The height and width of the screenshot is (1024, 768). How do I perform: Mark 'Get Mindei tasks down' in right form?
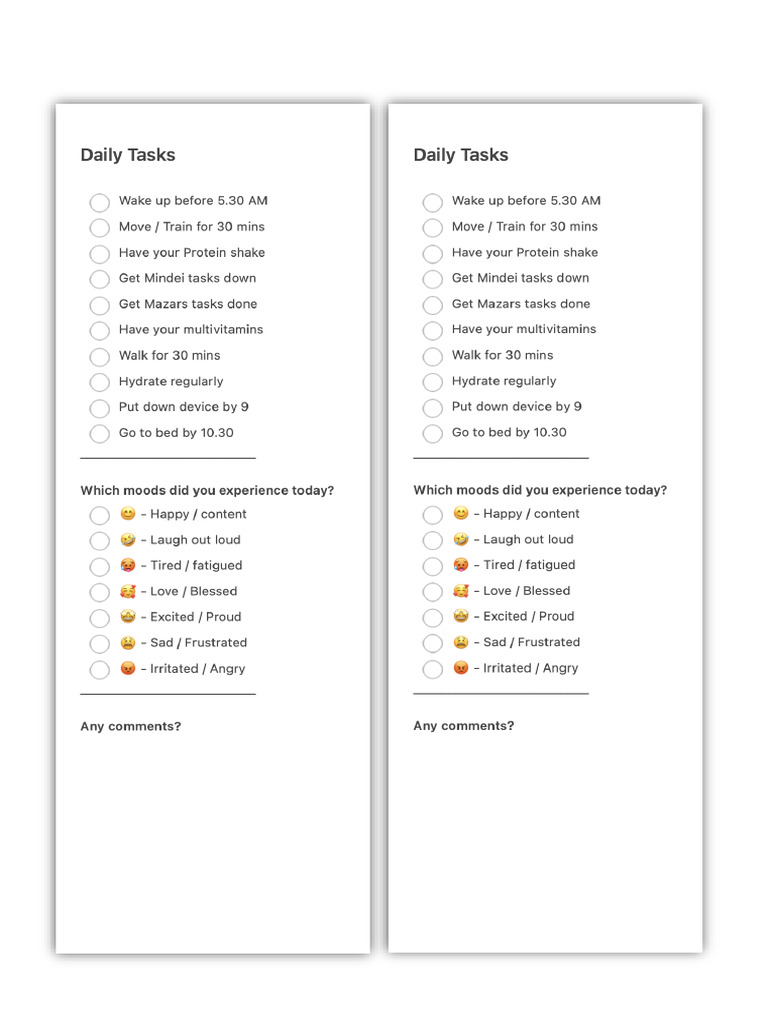[x=432, y=279]
